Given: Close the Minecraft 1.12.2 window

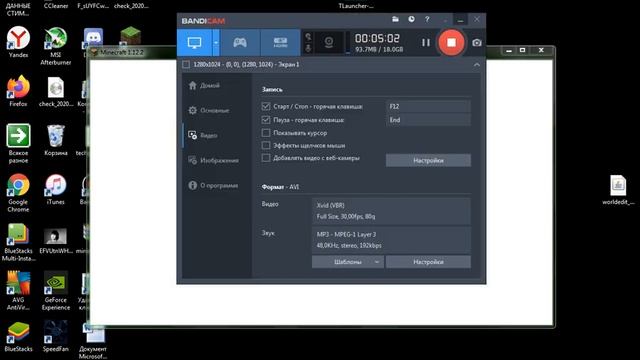Looking at the screenshot, I should coord(541,51).
